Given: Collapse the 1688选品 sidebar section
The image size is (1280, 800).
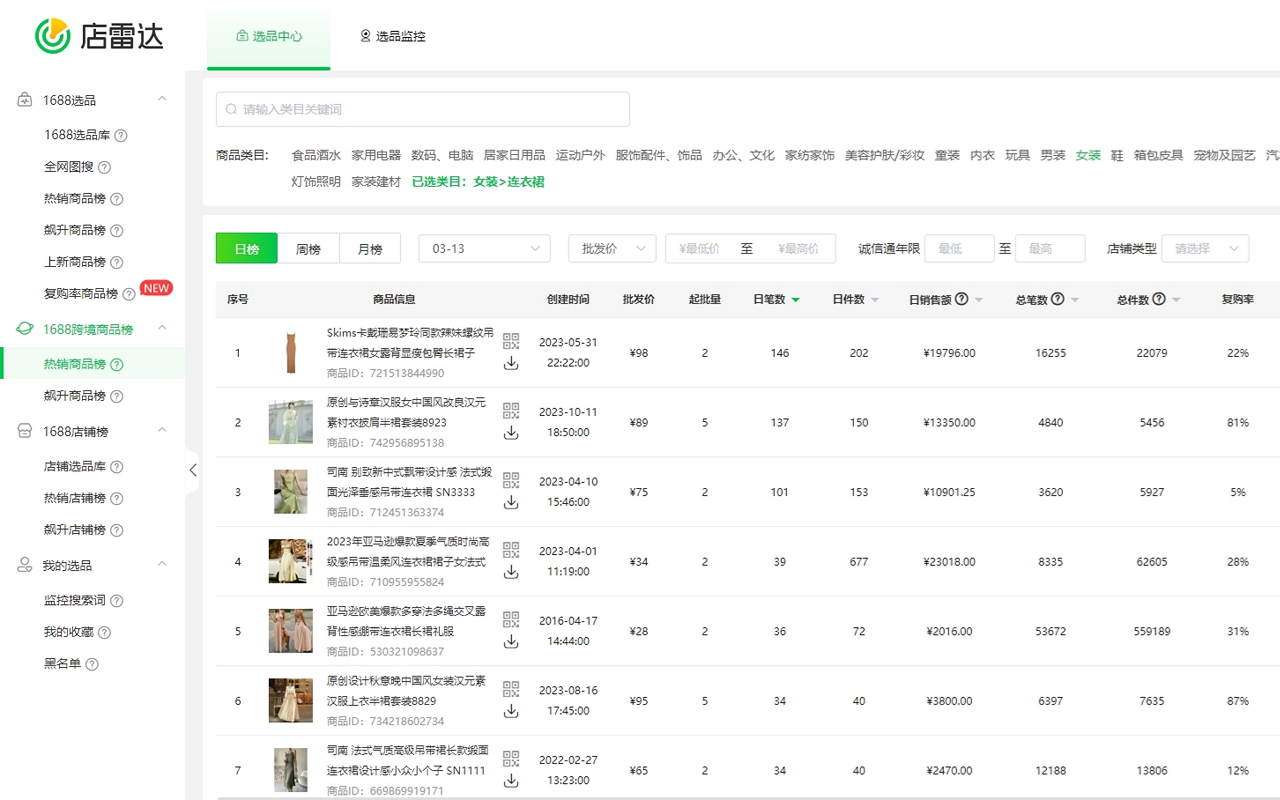Looking at the screenshot, I should [162, 99].
